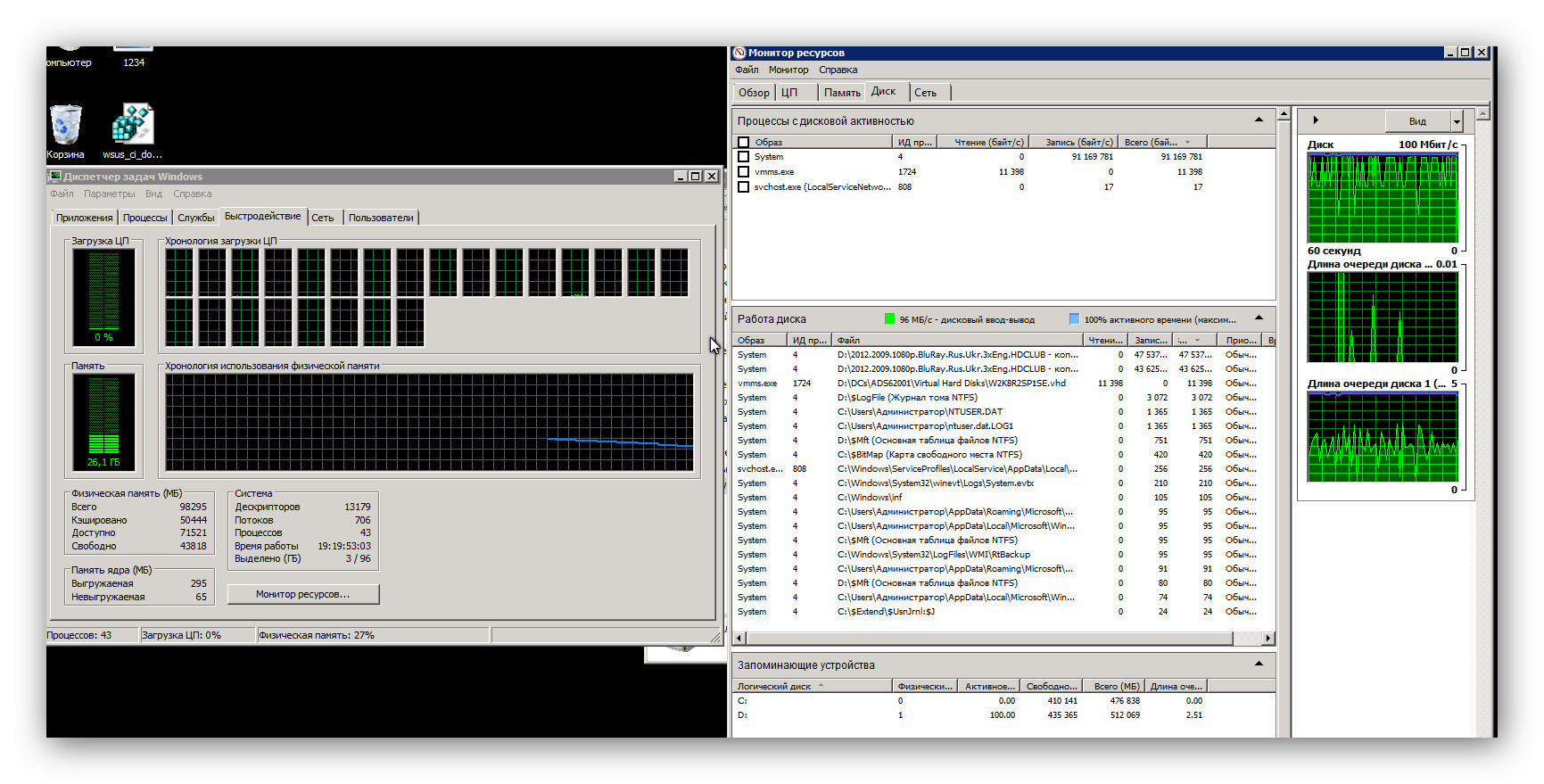
Task: Collapse the Запоминающие устройства section
Action: click(x=1259, y=664)
